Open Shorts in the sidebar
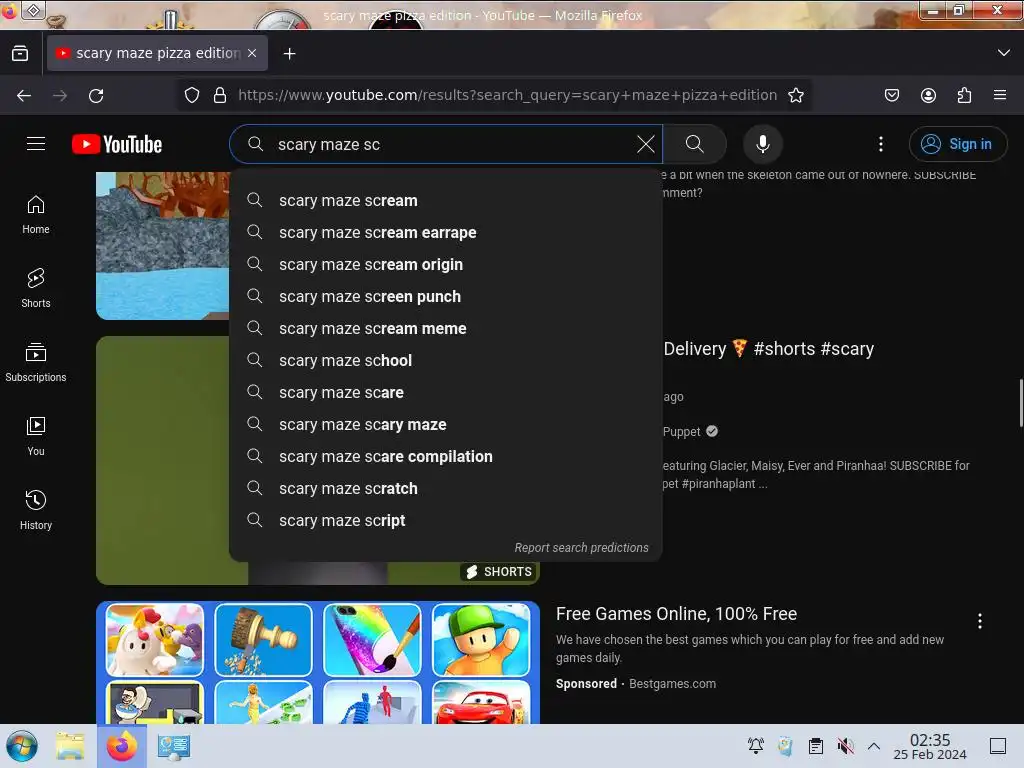This screenshot has height=768, width=1024. (36, 288)
